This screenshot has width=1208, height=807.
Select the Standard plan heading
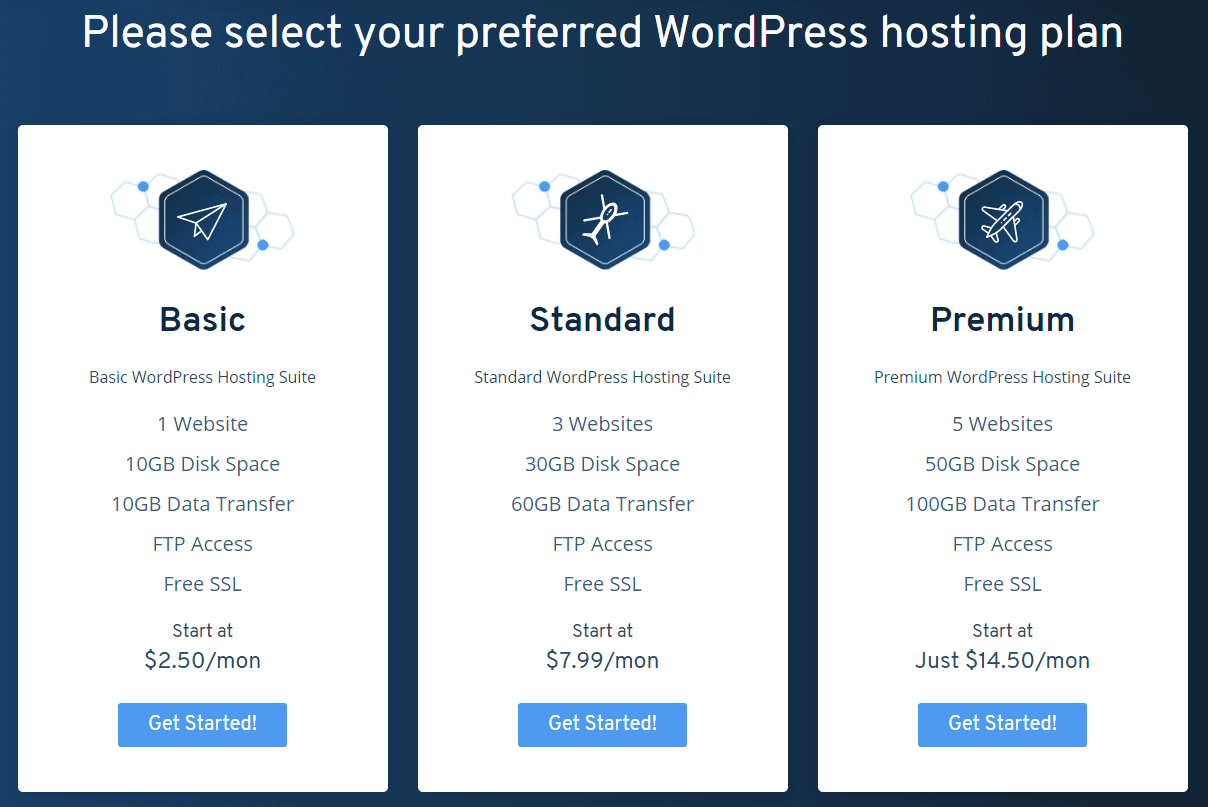pos(602,320)
